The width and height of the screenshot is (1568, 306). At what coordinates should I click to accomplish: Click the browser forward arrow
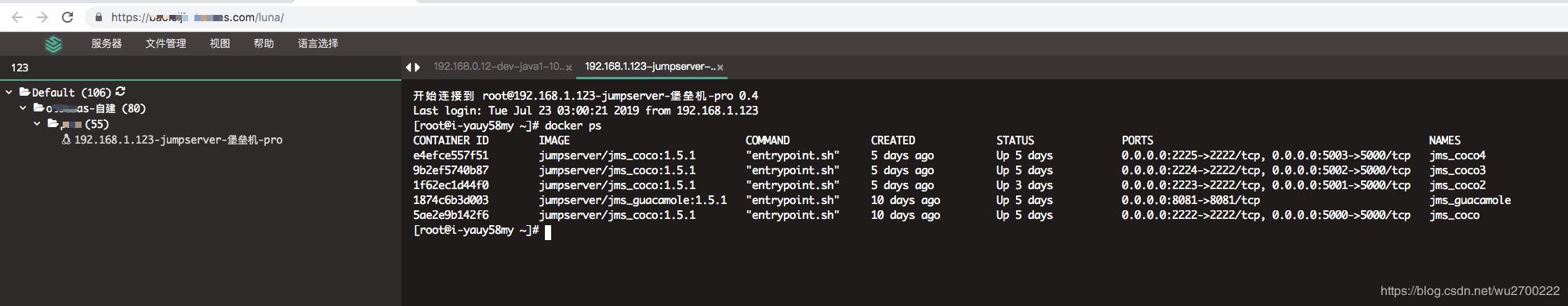(42, 16)
